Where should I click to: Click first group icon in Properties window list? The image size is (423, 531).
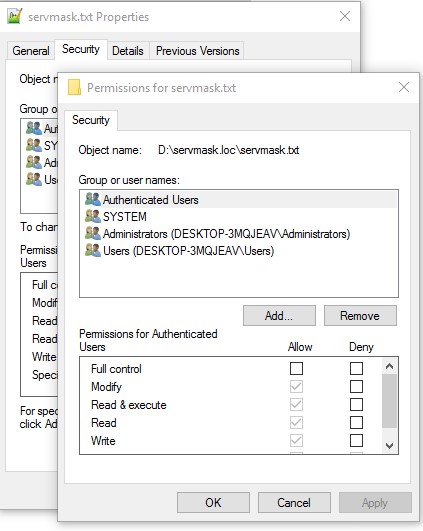click(x=34, y=128)
